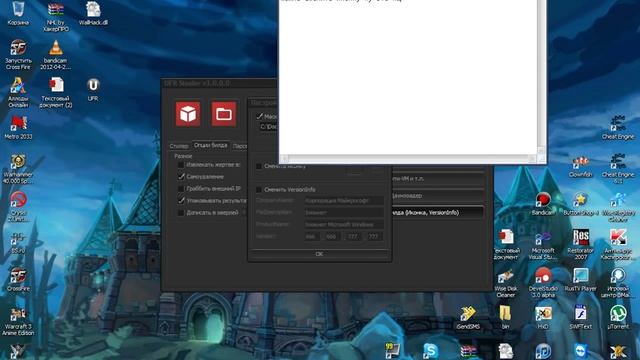The image size is (640, 360).
Task: Open the Microsoft Visual Studio shortcut
Action: pos(542,244)
